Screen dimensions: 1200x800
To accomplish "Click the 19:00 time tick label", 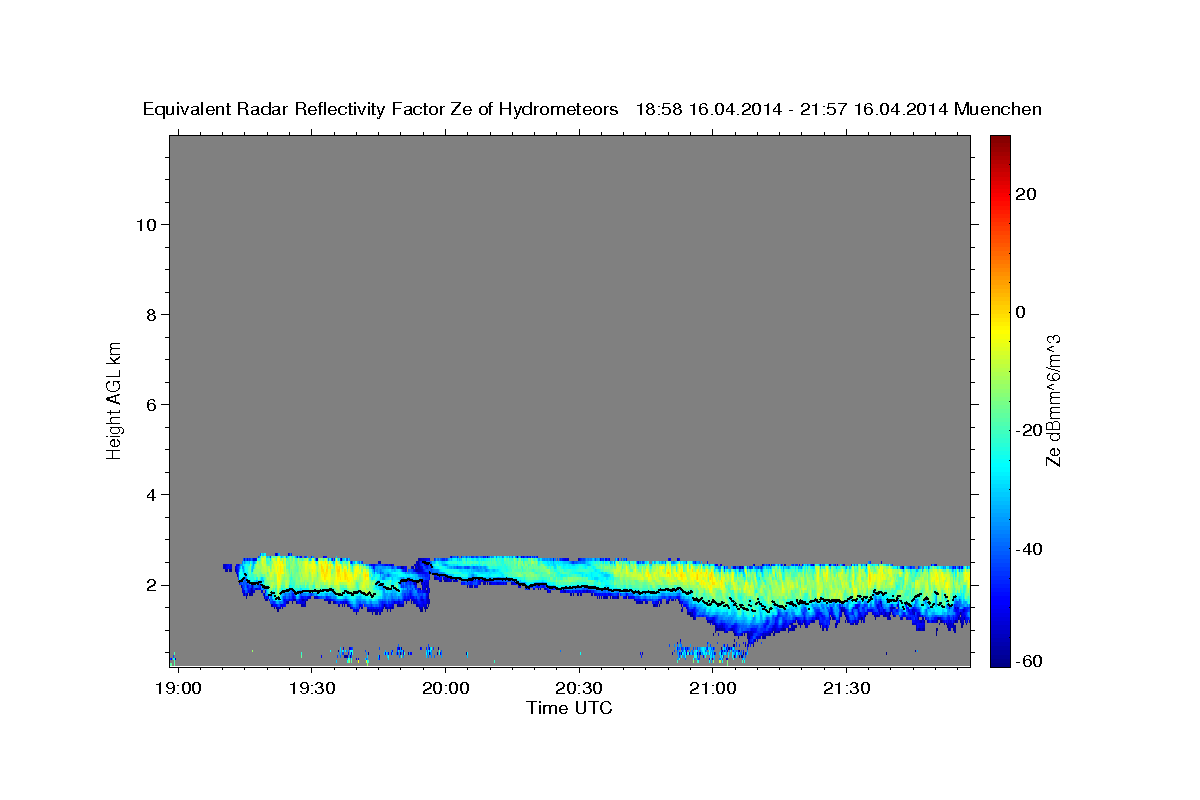I will 178,688.
